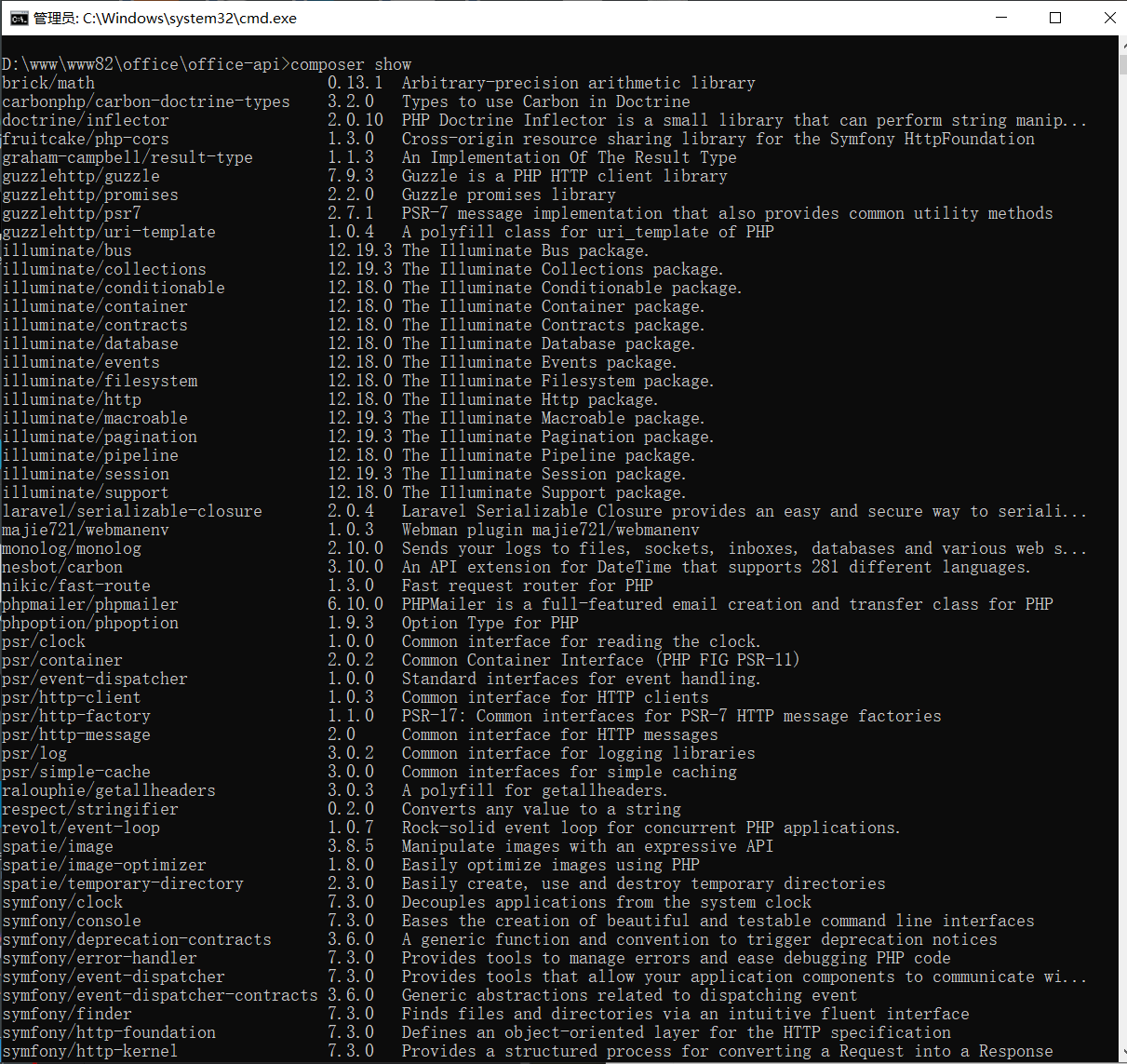The width and height of the screenshot is (1127, 1064).
Task: Select guzzlehttp/promises package name
Action: [x=90, y=195]
